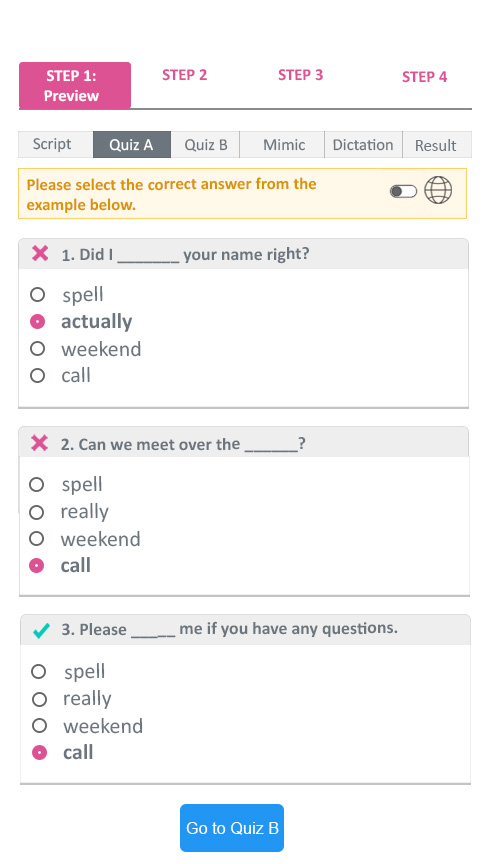The image size is (490, 864).
Task: Jump to STEP 2
Action: click(x=185, y=75)
